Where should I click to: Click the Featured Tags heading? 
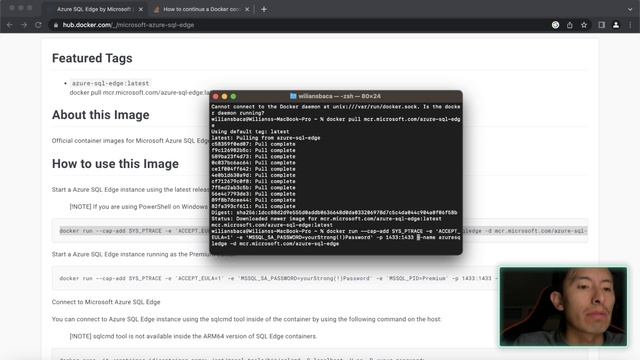[92, 58]
